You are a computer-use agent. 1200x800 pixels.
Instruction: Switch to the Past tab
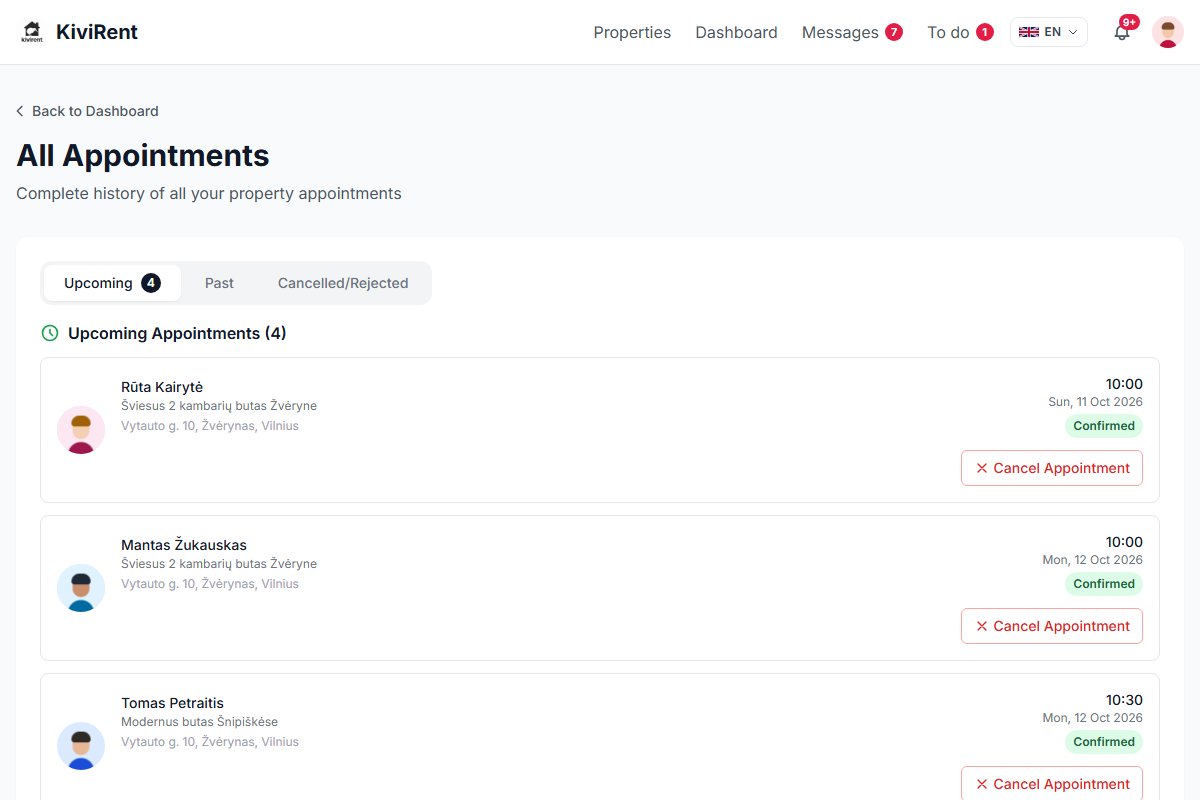pos(219,283)
